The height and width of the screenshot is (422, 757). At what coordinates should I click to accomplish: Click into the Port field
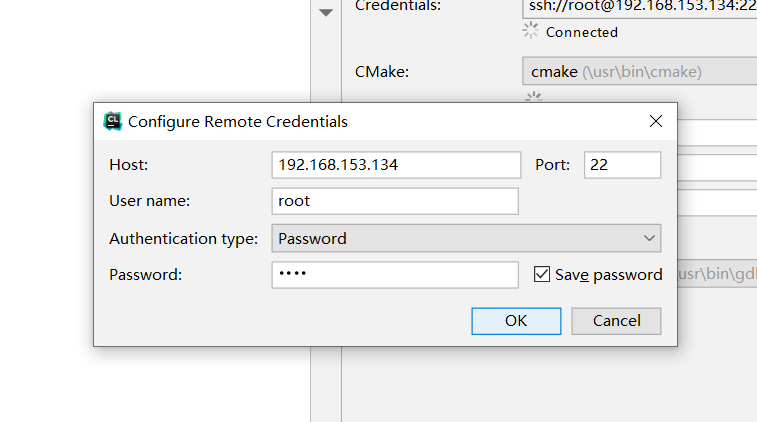[622, 165]
